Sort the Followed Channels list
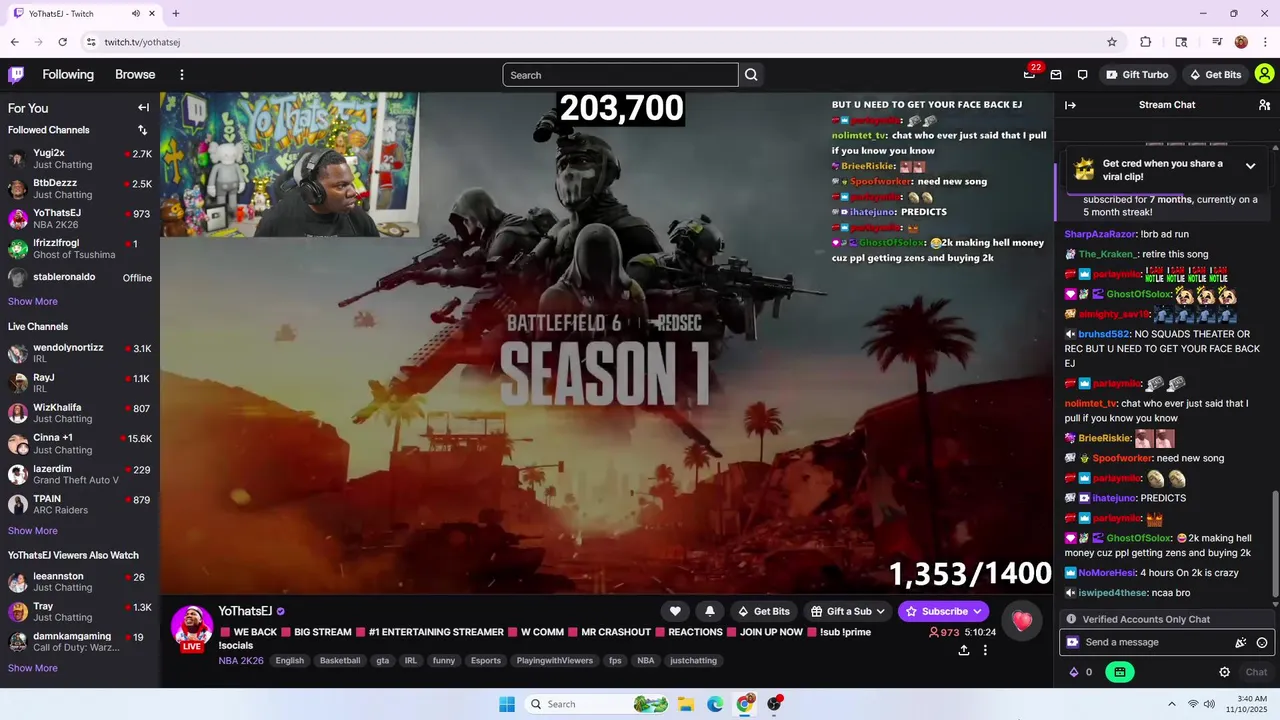The image size is (1280, 720). click(x=142, y=130)
